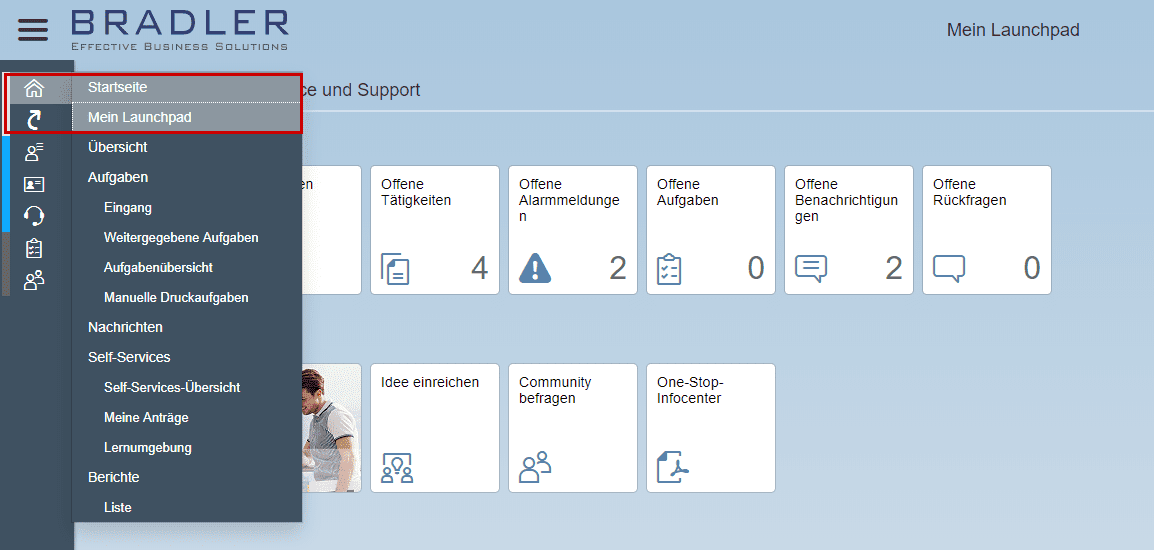Click the photo tile with the man
This screenshot has width=1154, height=550.
coord(331,428)
